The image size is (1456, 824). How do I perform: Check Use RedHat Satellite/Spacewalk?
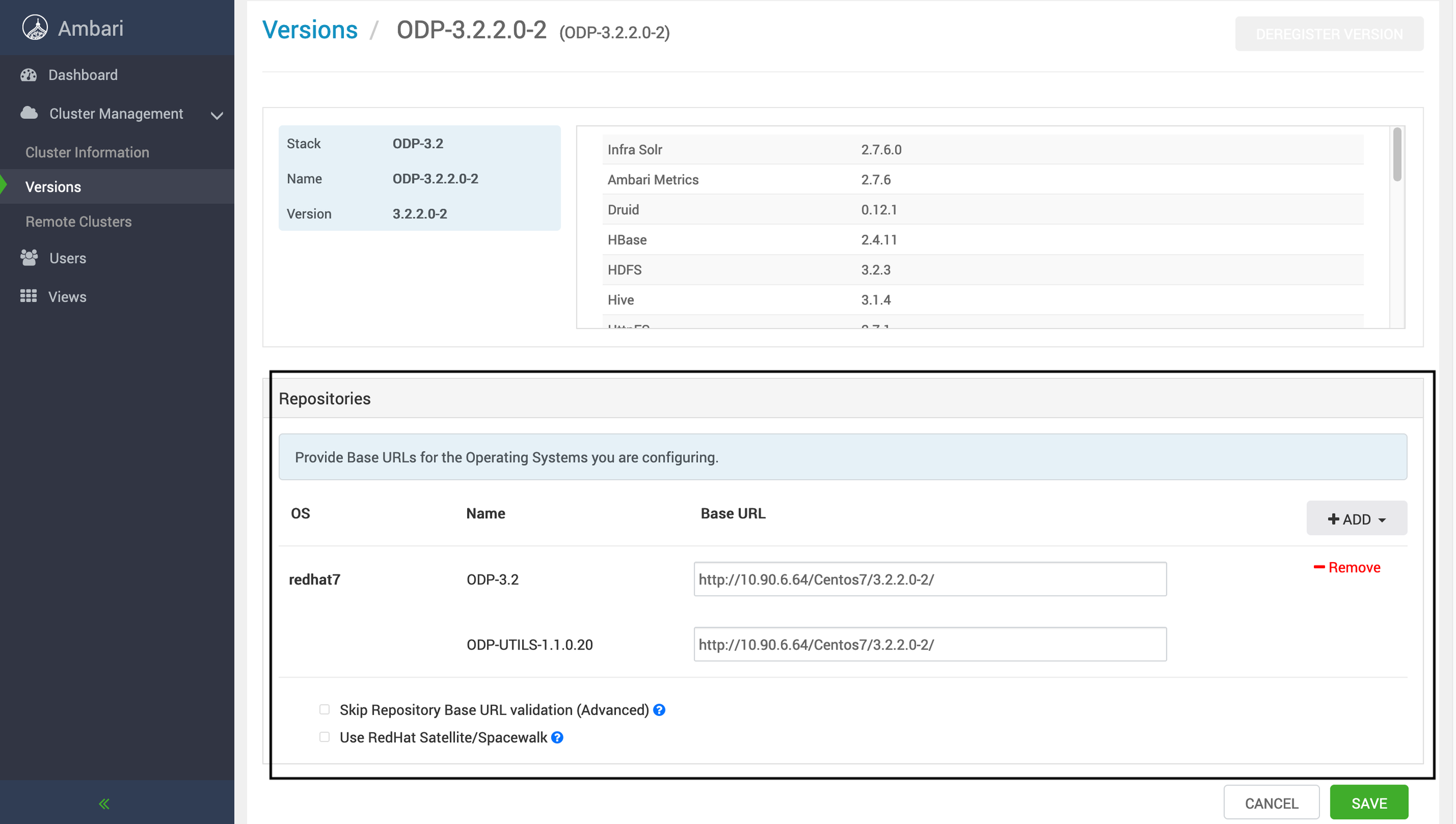click(324, 737)
